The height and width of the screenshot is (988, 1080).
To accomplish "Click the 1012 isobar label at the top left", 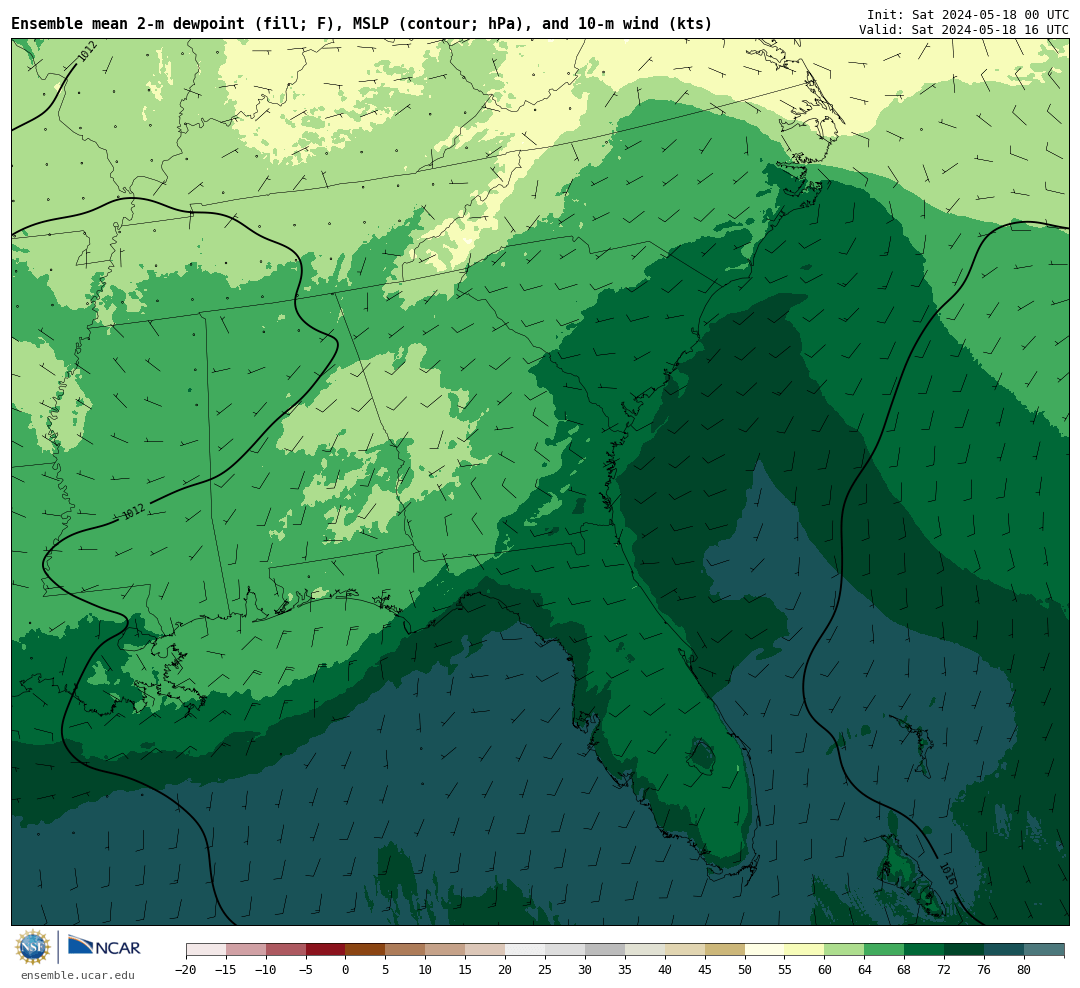I will pyautogui.click(x=87, y=52).
